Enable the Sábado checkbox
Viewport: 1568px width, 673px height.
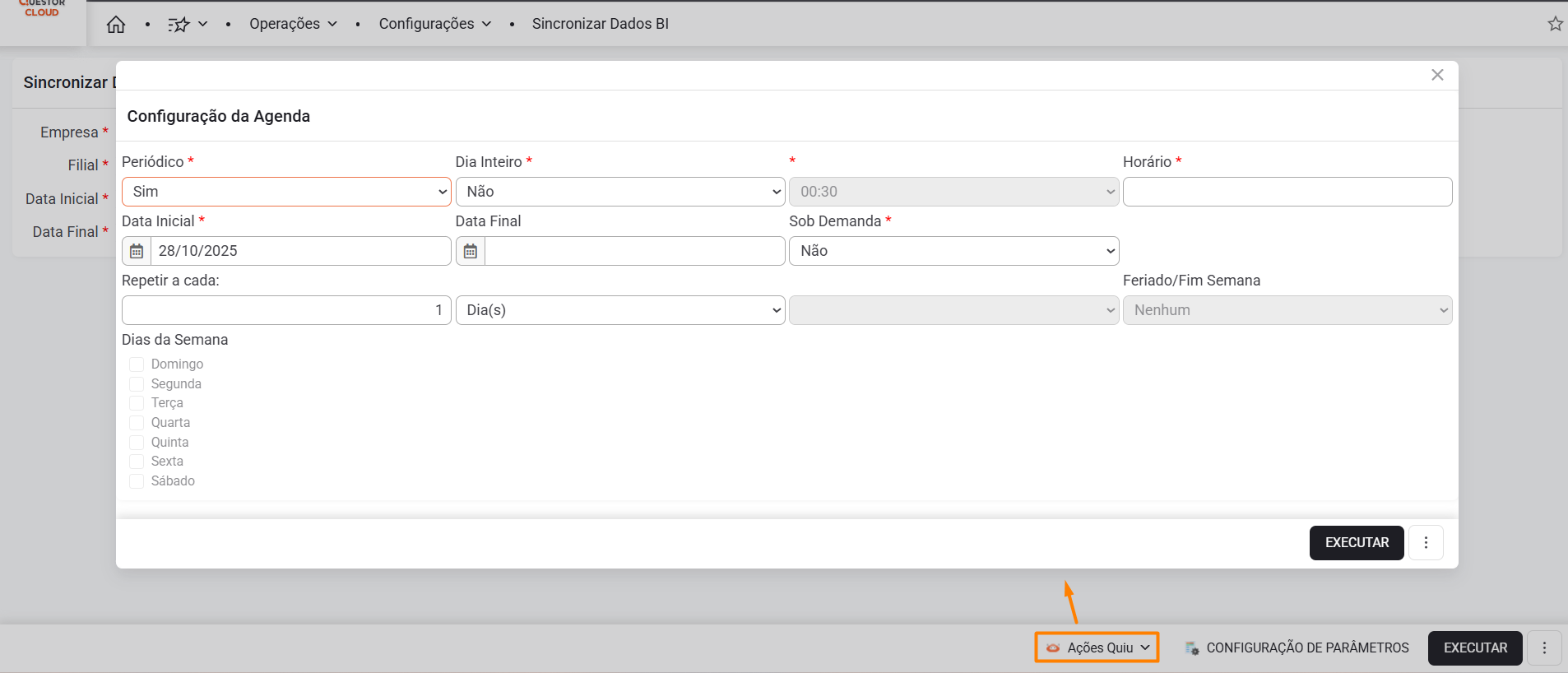(137, 481)
